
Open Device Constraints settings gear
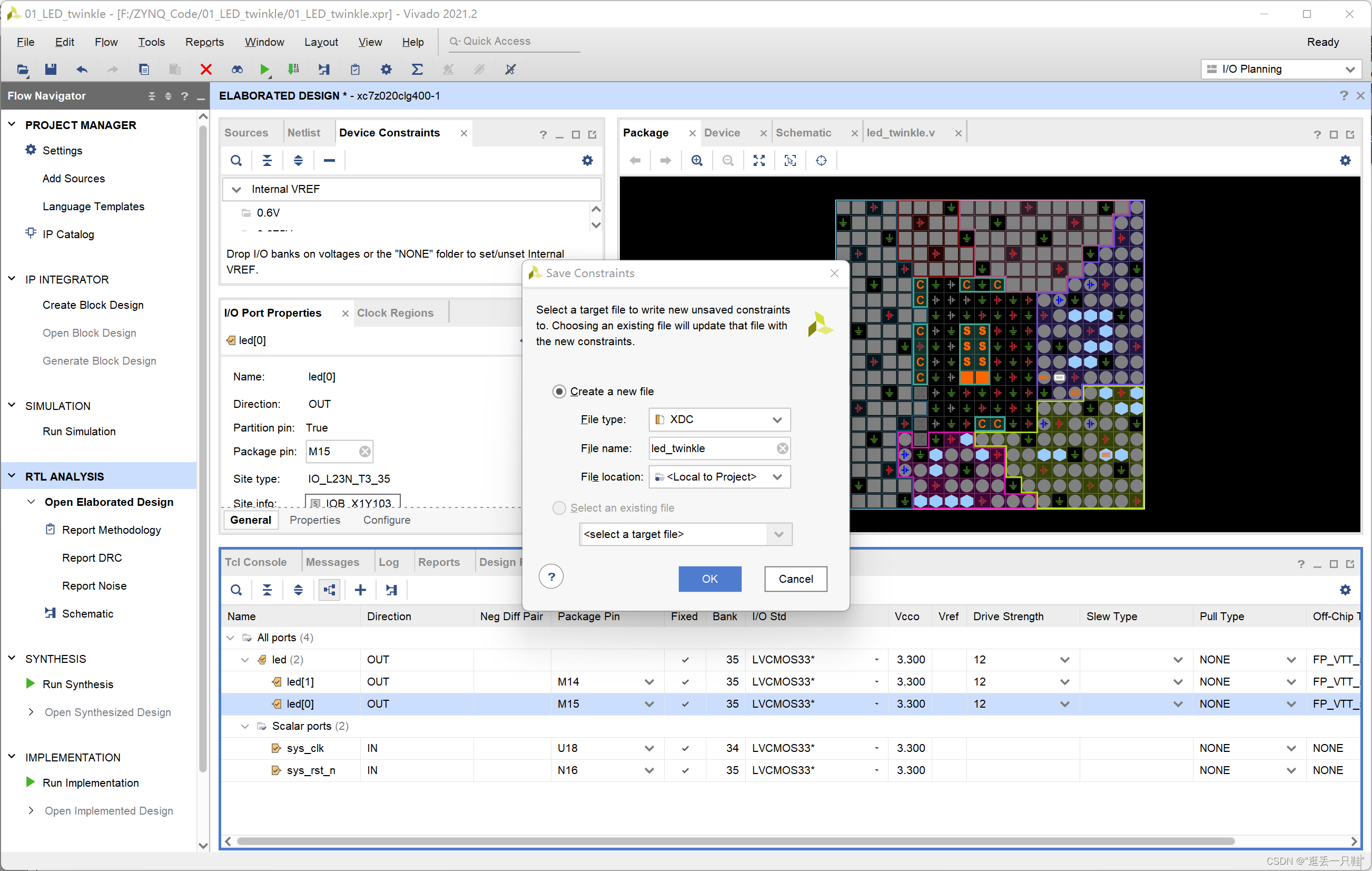pos(587,161)
